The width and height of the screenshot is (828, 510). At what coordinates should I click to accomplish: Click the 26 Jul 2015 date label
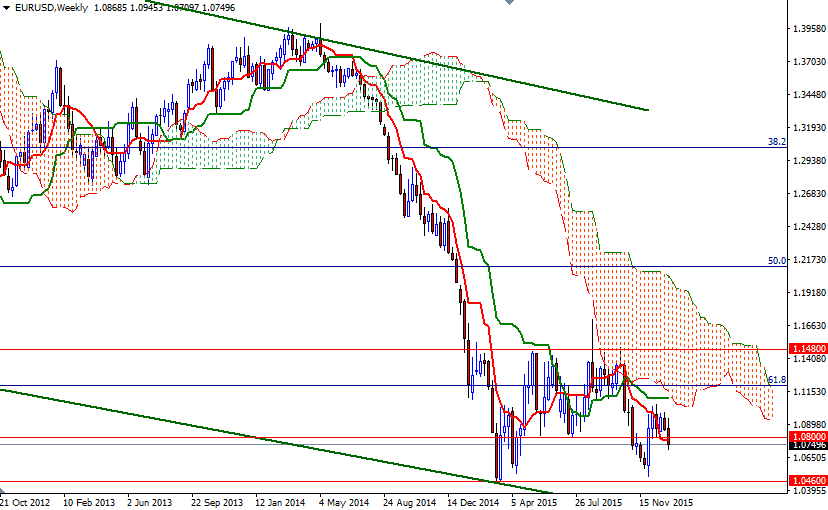click(x=598, y=503)
